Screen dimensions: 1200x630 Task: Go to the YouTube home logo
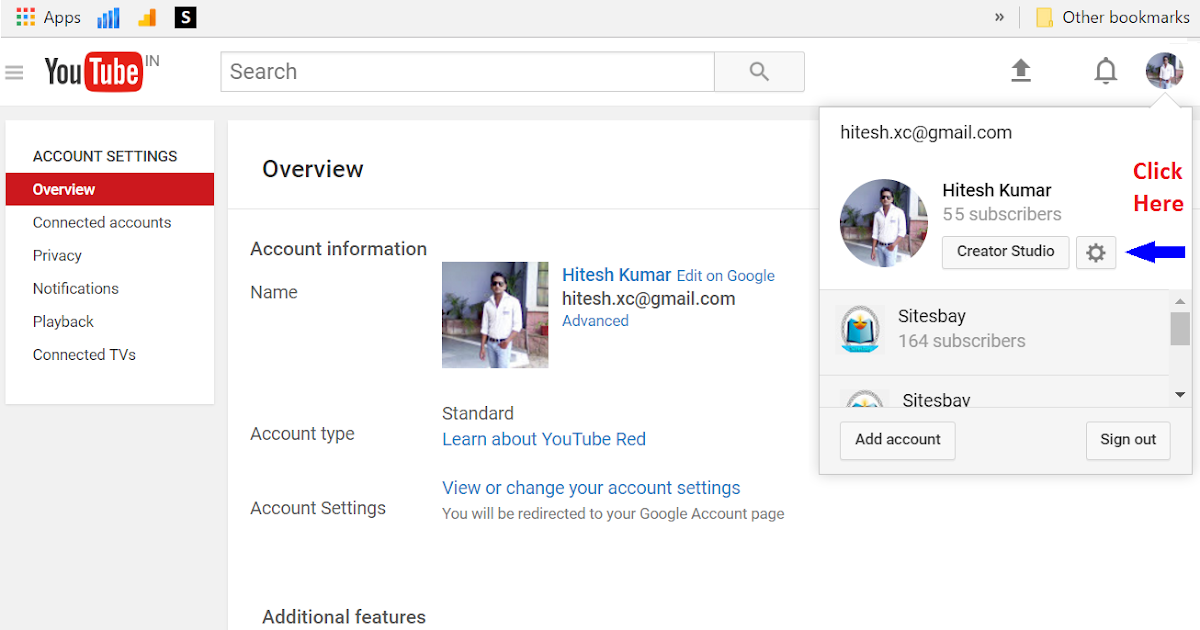[93, 72]
